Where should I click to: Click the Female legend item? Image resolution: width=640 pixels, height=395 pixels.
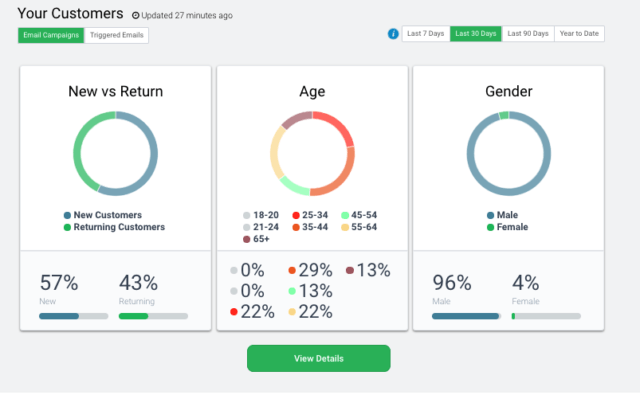[x=507, y=227]
